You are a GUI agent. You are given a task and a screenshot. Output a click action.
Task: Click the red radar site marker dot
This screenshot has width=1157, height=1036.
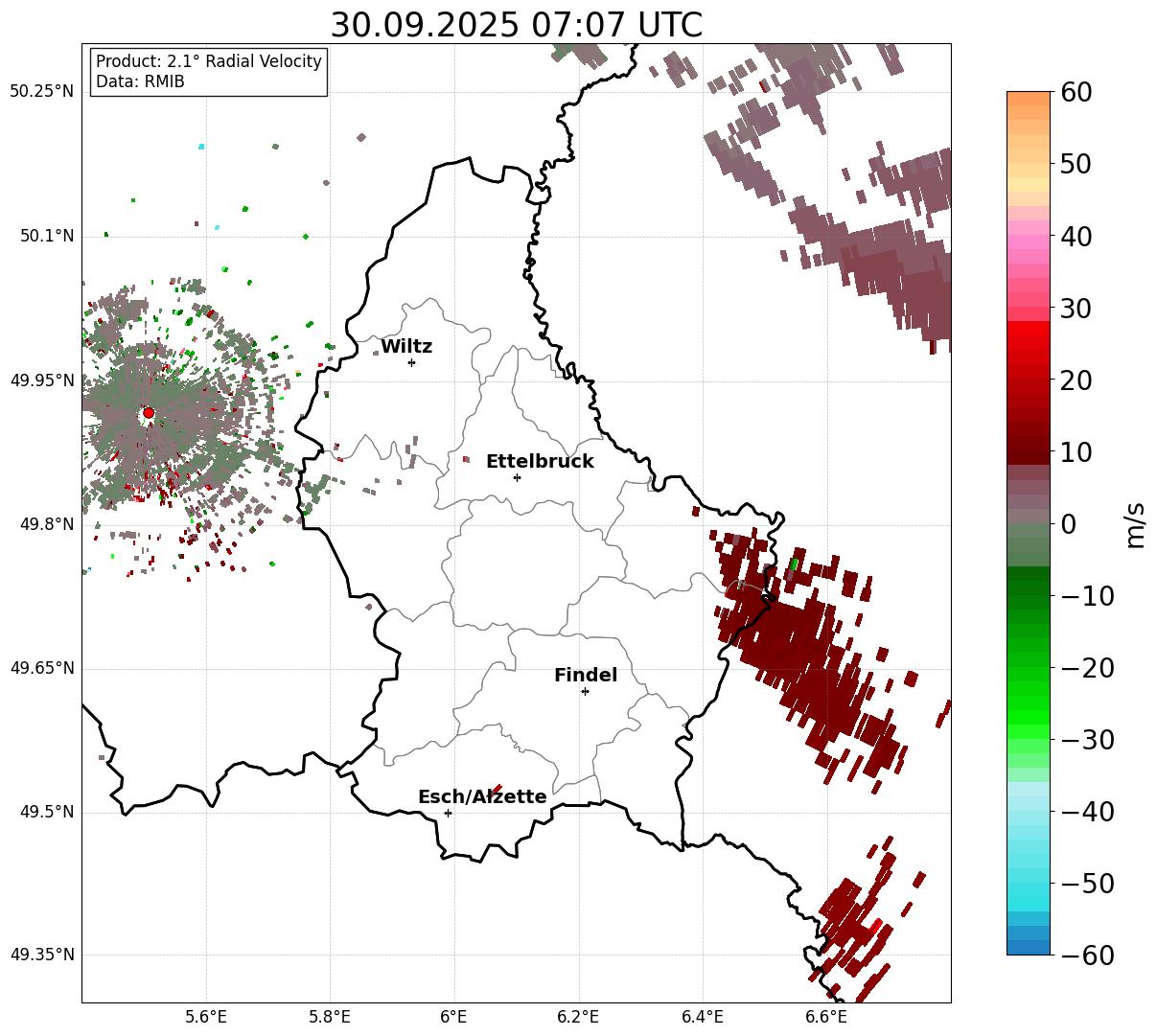tap(149, 413)
